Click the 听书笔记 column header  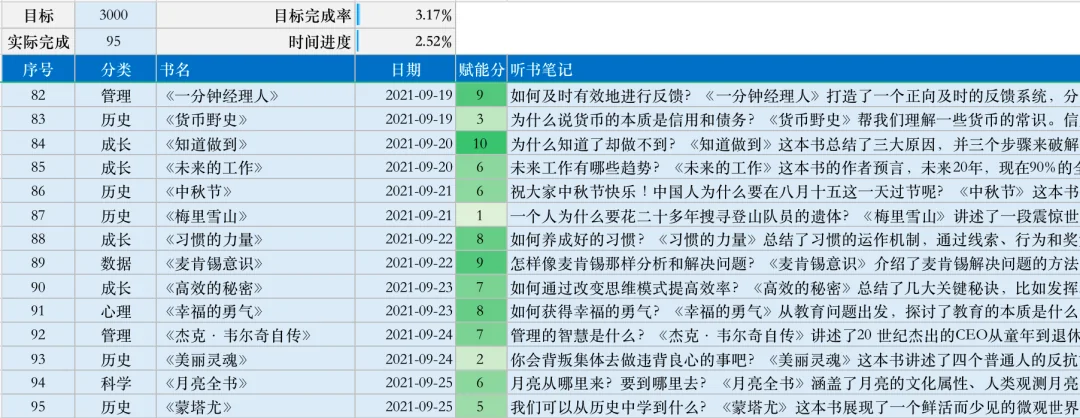click(793, 69)
